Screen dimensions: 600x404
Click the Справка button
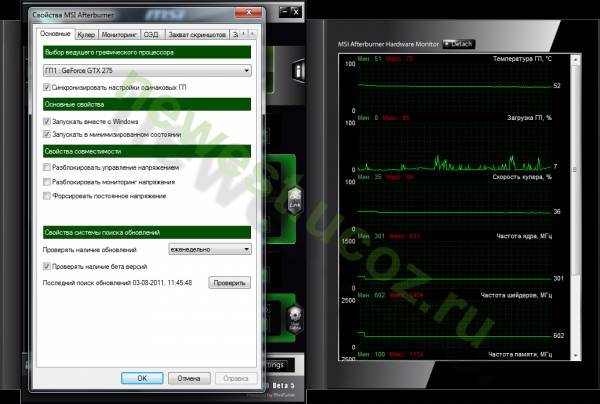coord(236,378)
